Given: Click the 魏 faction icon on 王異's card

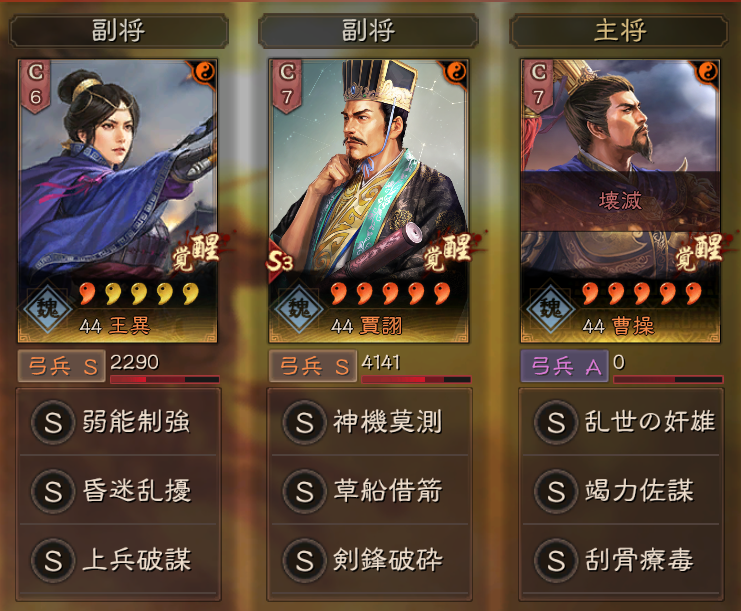Looking at the screenshot, I should (48, 308).
